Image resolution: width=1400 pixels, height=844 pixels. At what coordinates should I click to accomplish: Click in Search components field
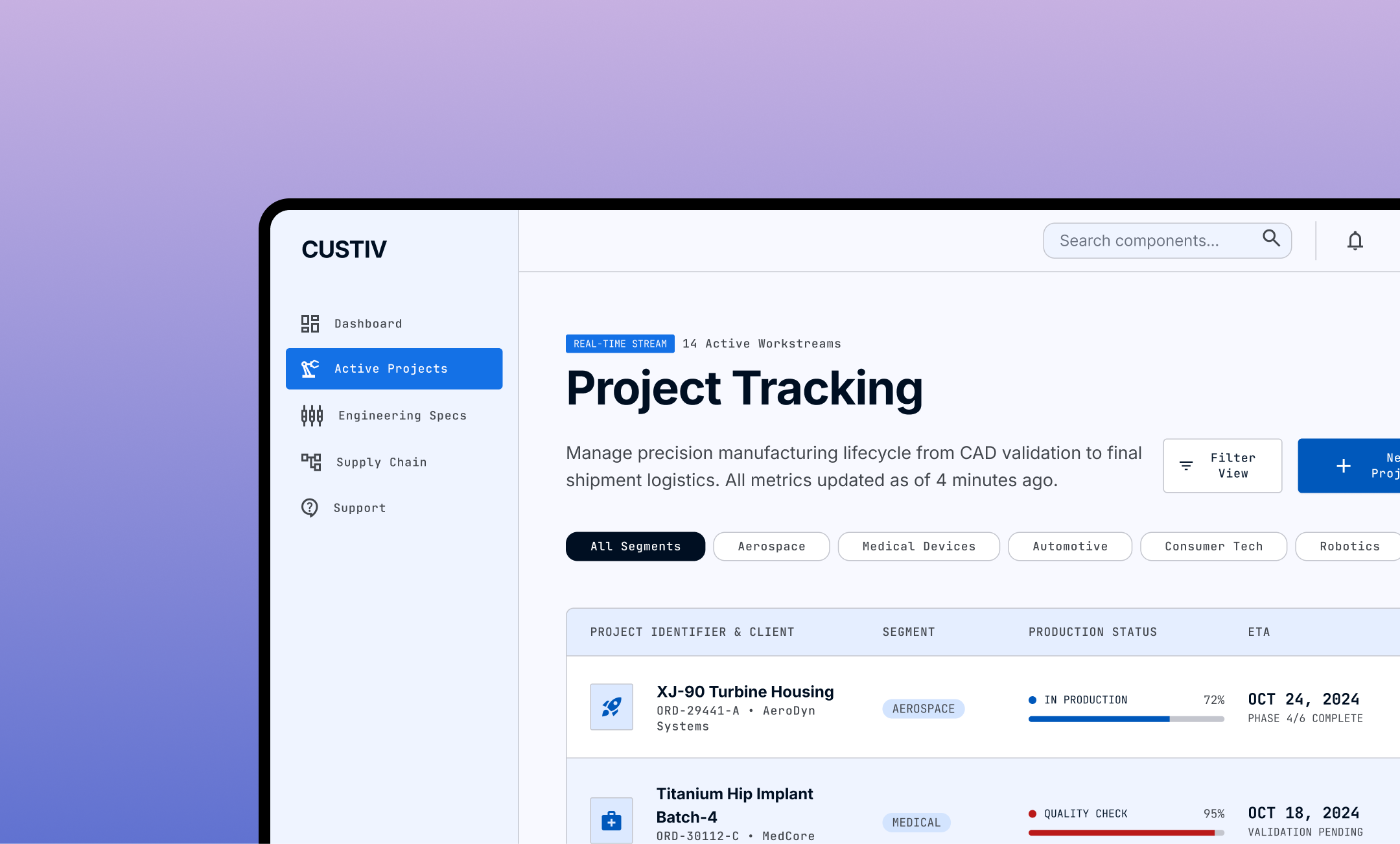[x=1167, y=240]
